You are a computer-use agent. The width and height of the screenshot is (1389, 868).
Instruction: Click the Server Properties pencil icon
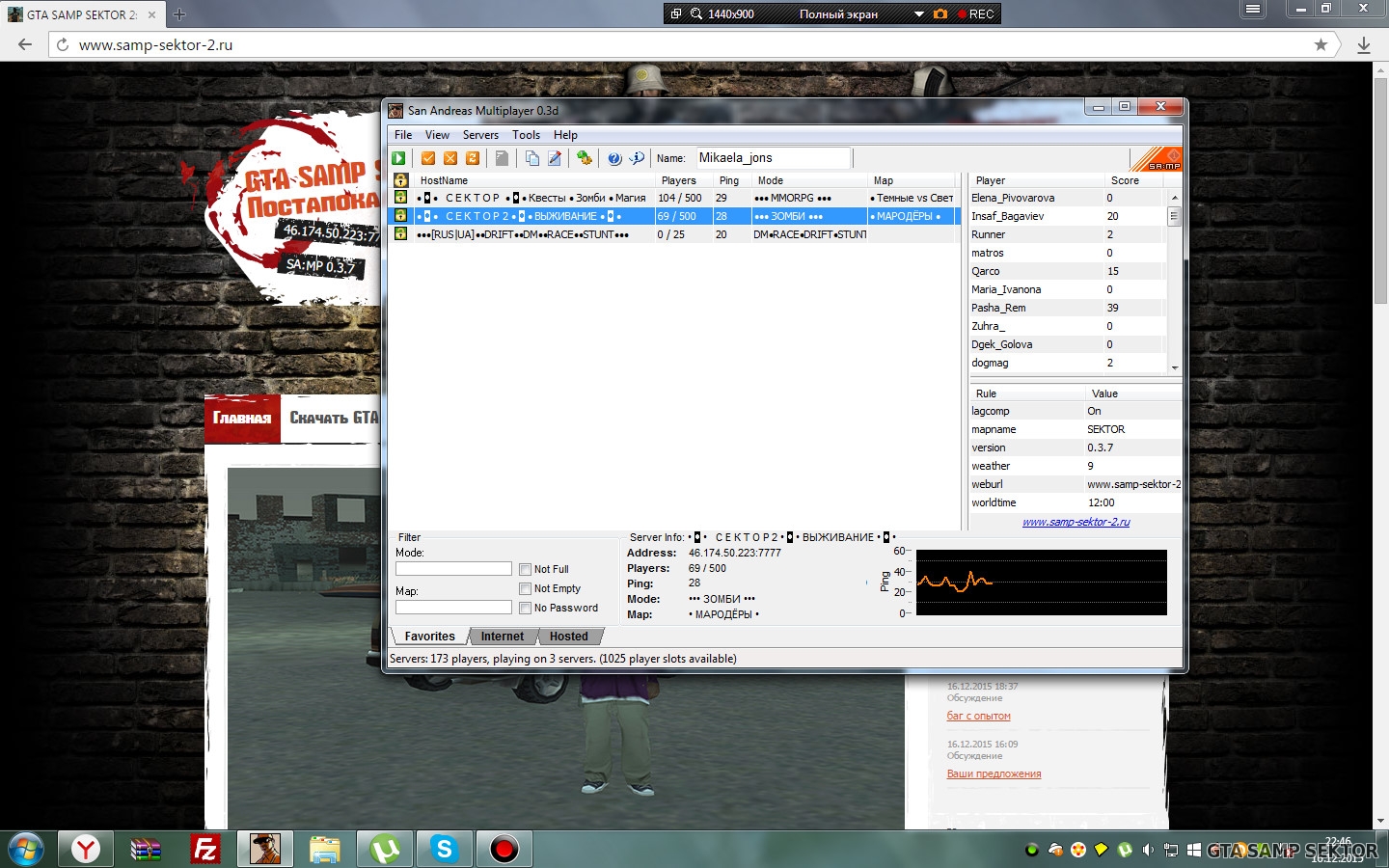pos(555,158)
